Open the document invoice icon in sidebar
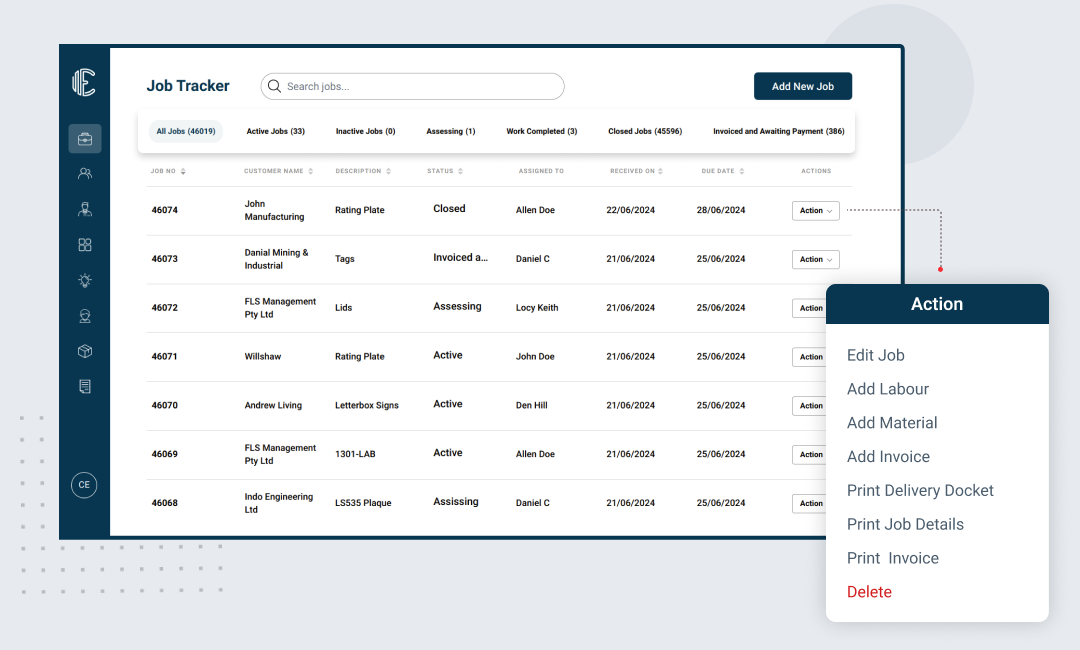 85,386
